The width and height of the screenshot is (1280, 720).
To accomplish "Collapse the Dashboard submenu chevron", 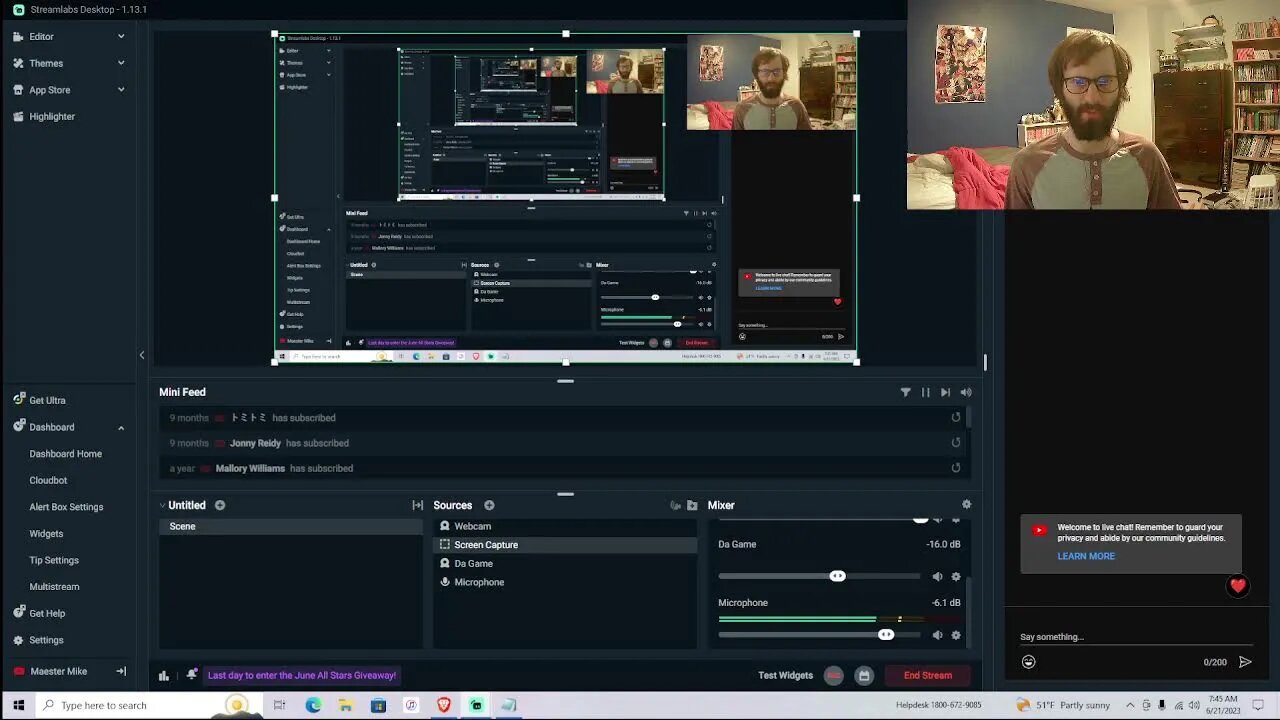I will [x=121, y=428].
